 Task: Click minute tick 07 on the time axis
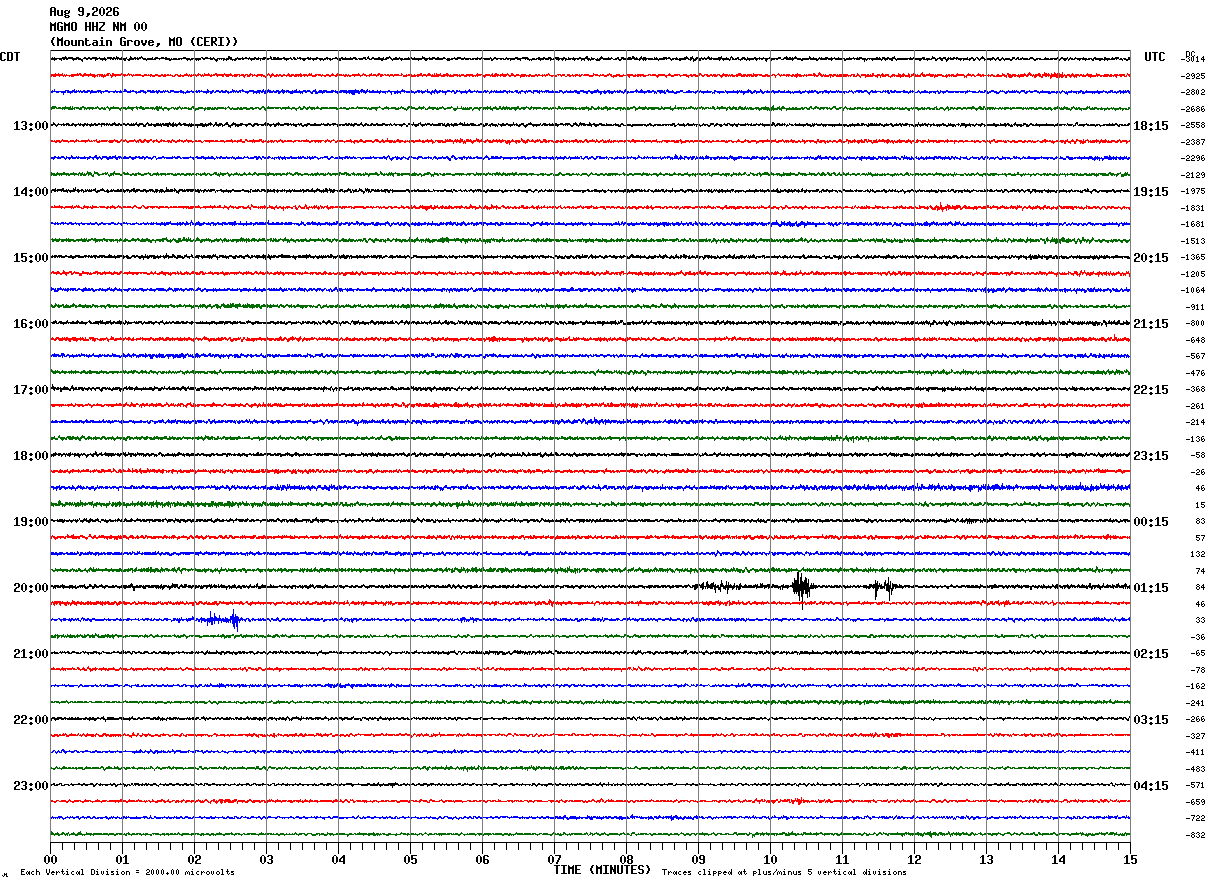(x=554, y=859)
